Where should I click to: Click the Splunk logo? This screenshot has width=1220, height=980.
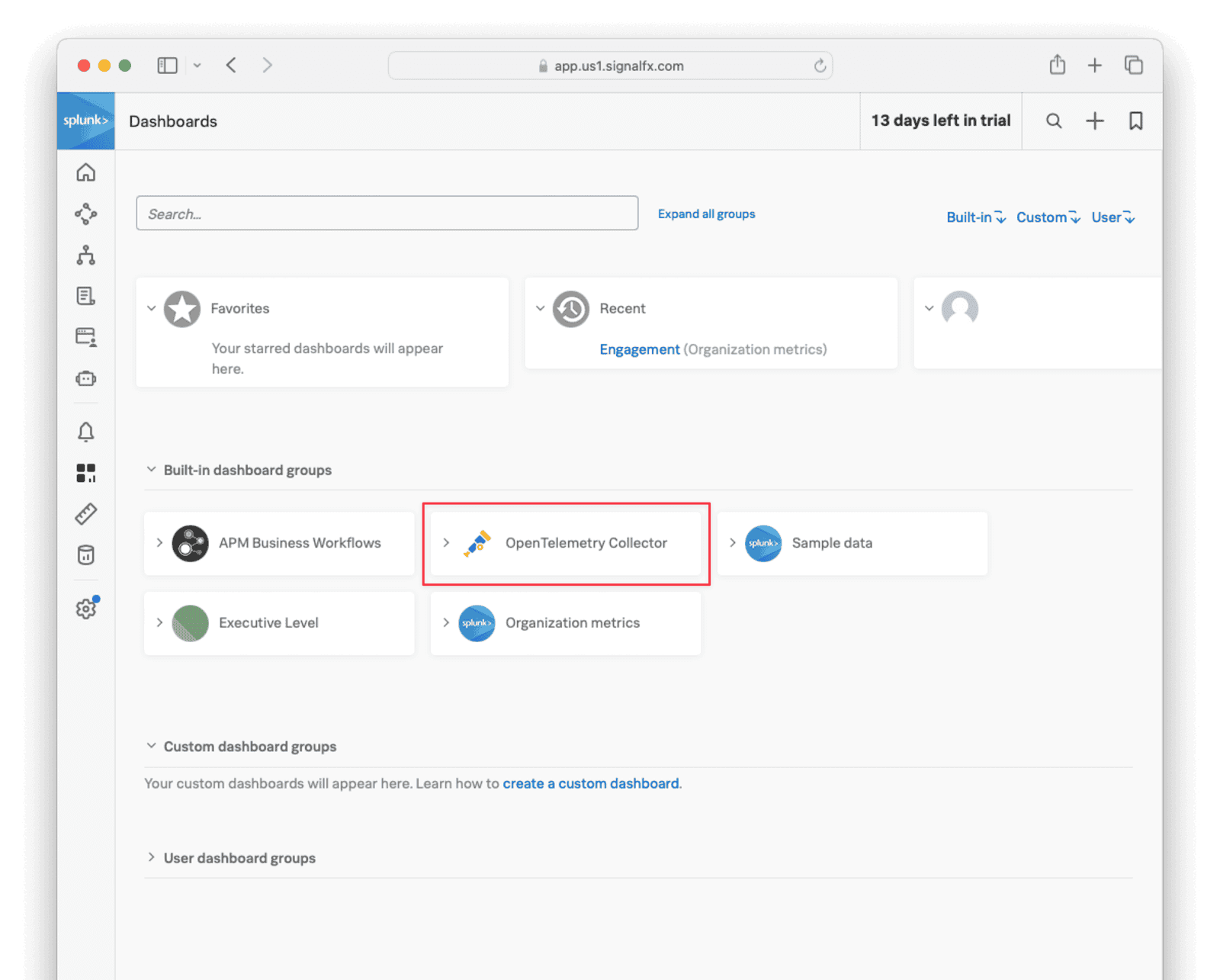pos(86,120)
